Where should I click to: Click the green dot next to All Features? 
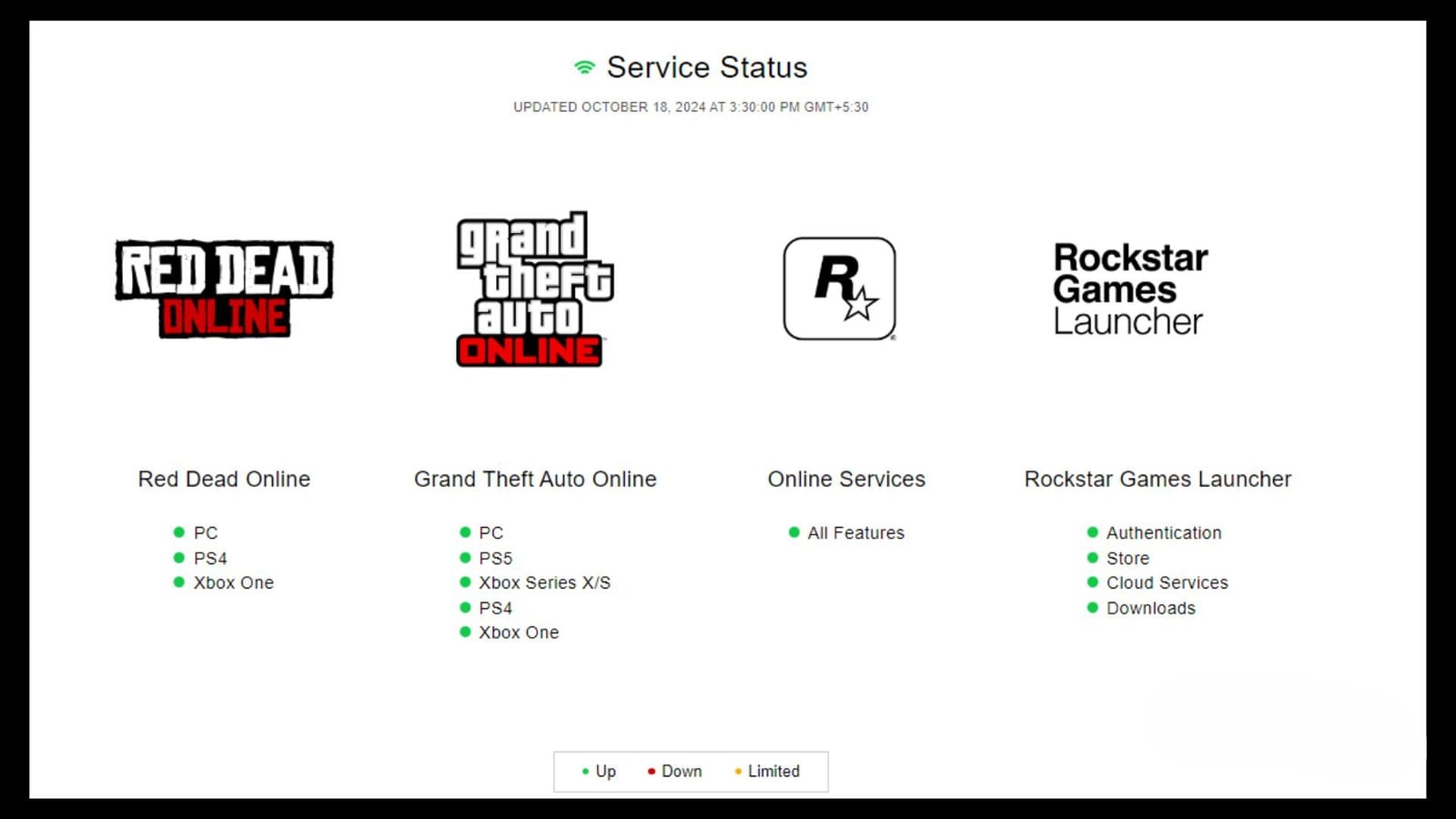pos(794,532)
